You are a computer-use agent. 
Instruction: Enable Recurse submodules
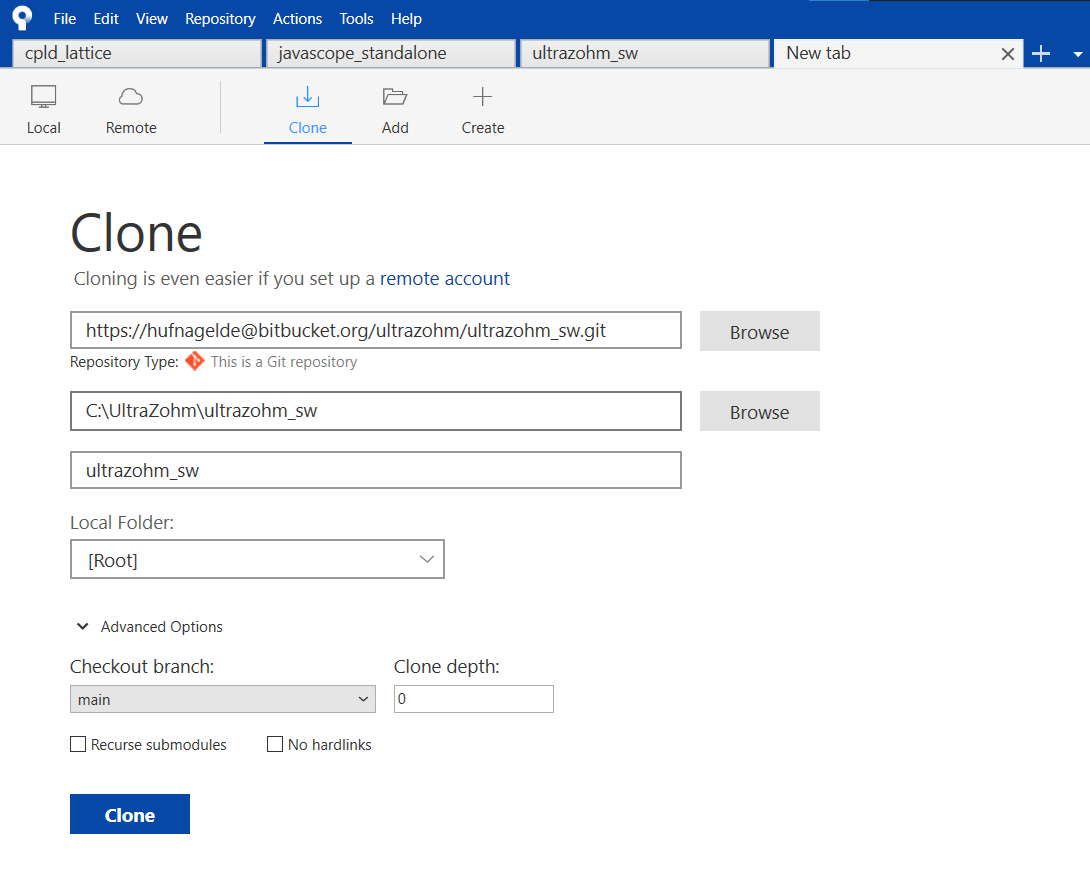(78, 744)
